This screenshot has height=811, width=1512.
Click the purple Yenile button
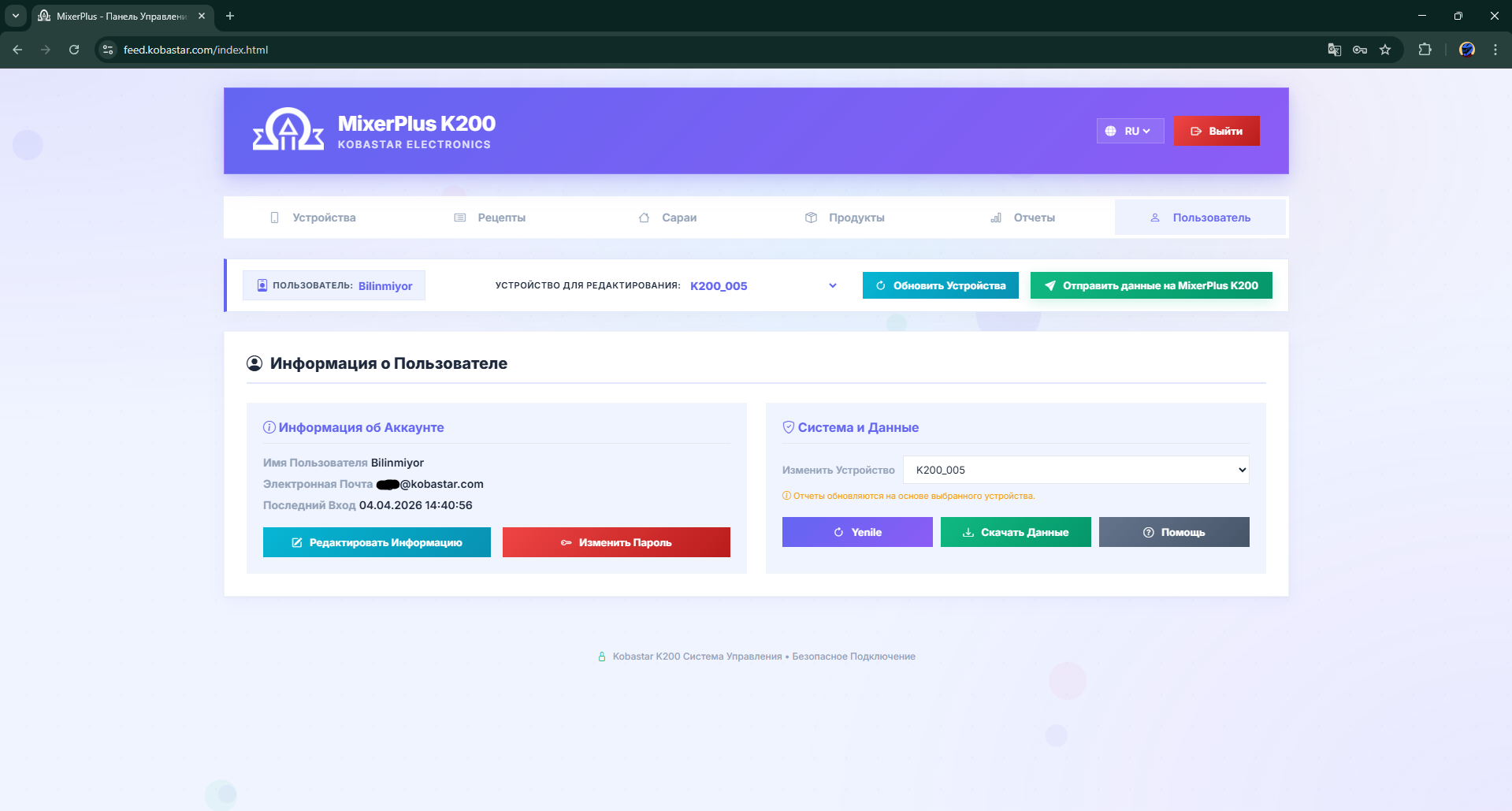click(857, 532)
